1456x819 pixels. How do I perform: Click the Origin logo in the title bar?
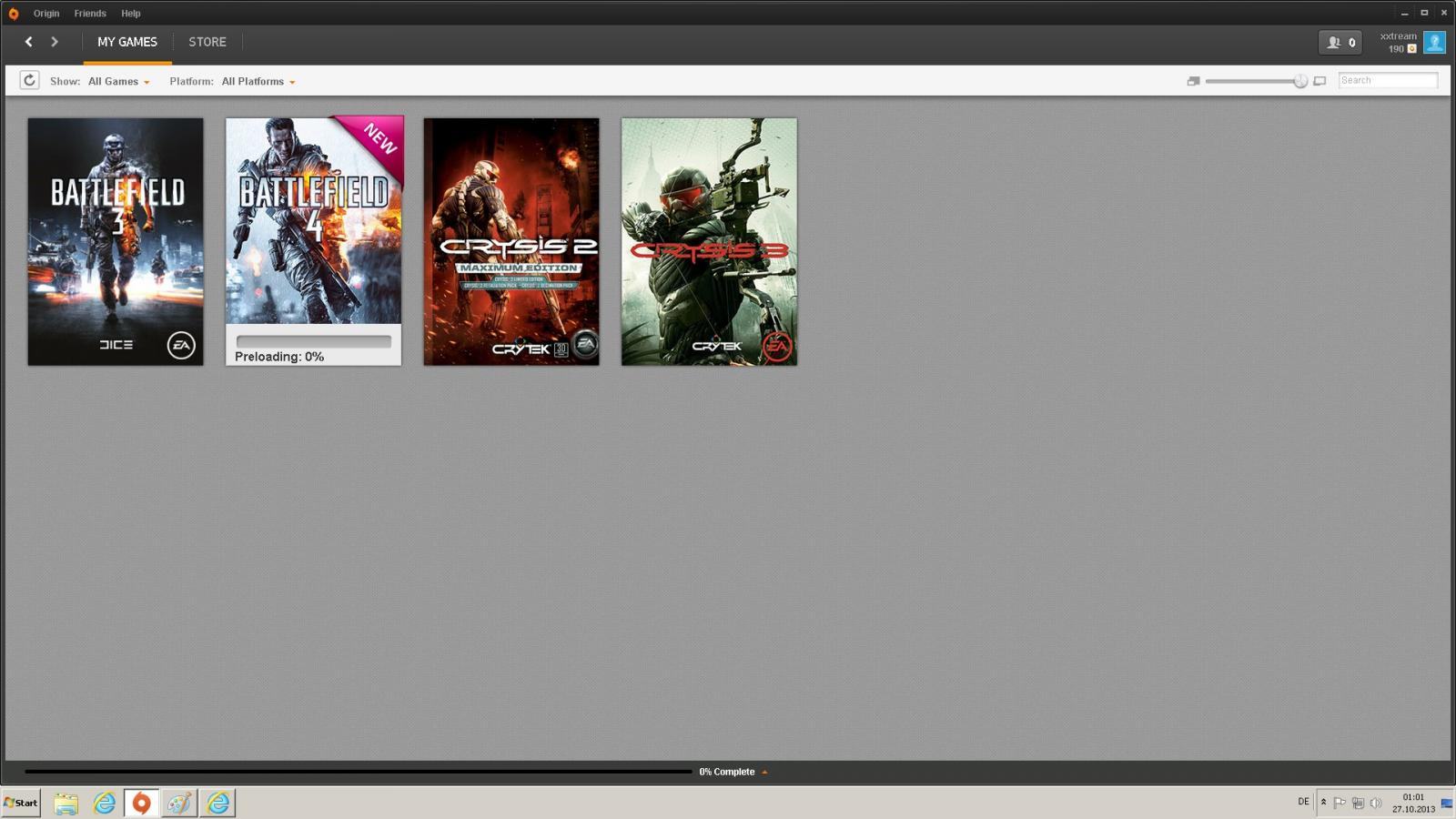13,14
